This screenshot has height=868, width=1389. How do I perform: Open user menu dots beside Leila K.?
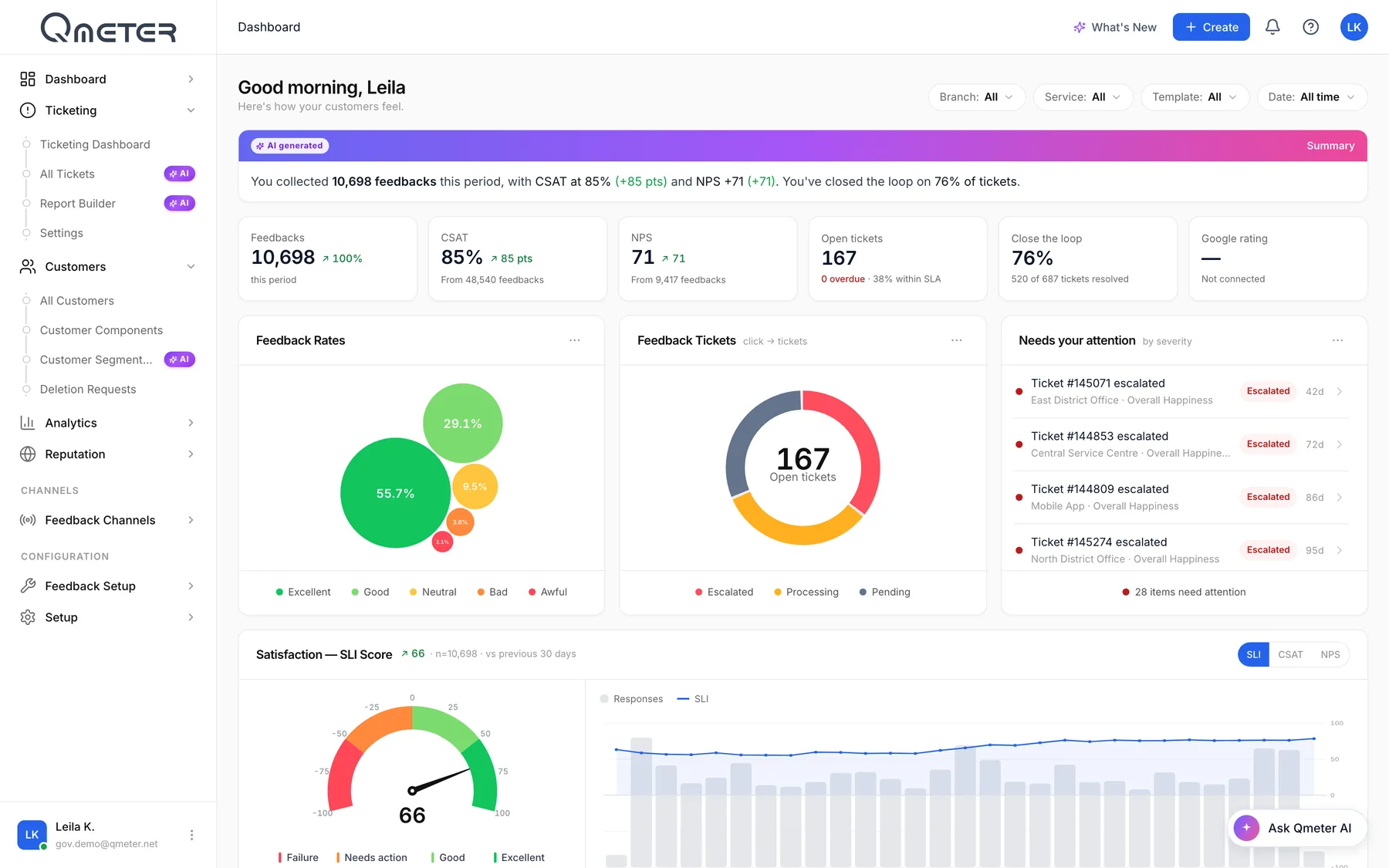coord(191,835)
